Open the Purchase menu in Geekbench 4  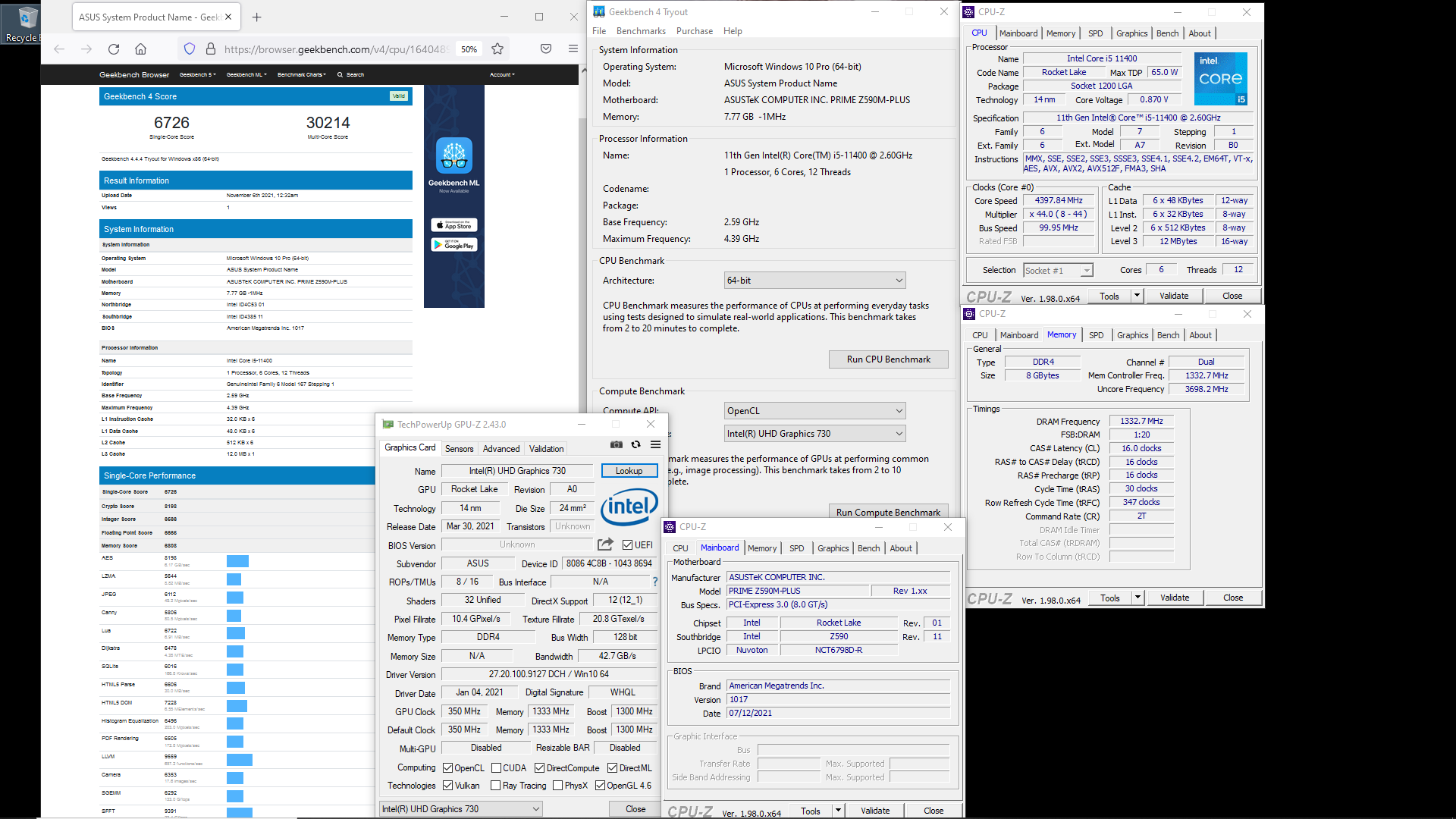point(695,31)
